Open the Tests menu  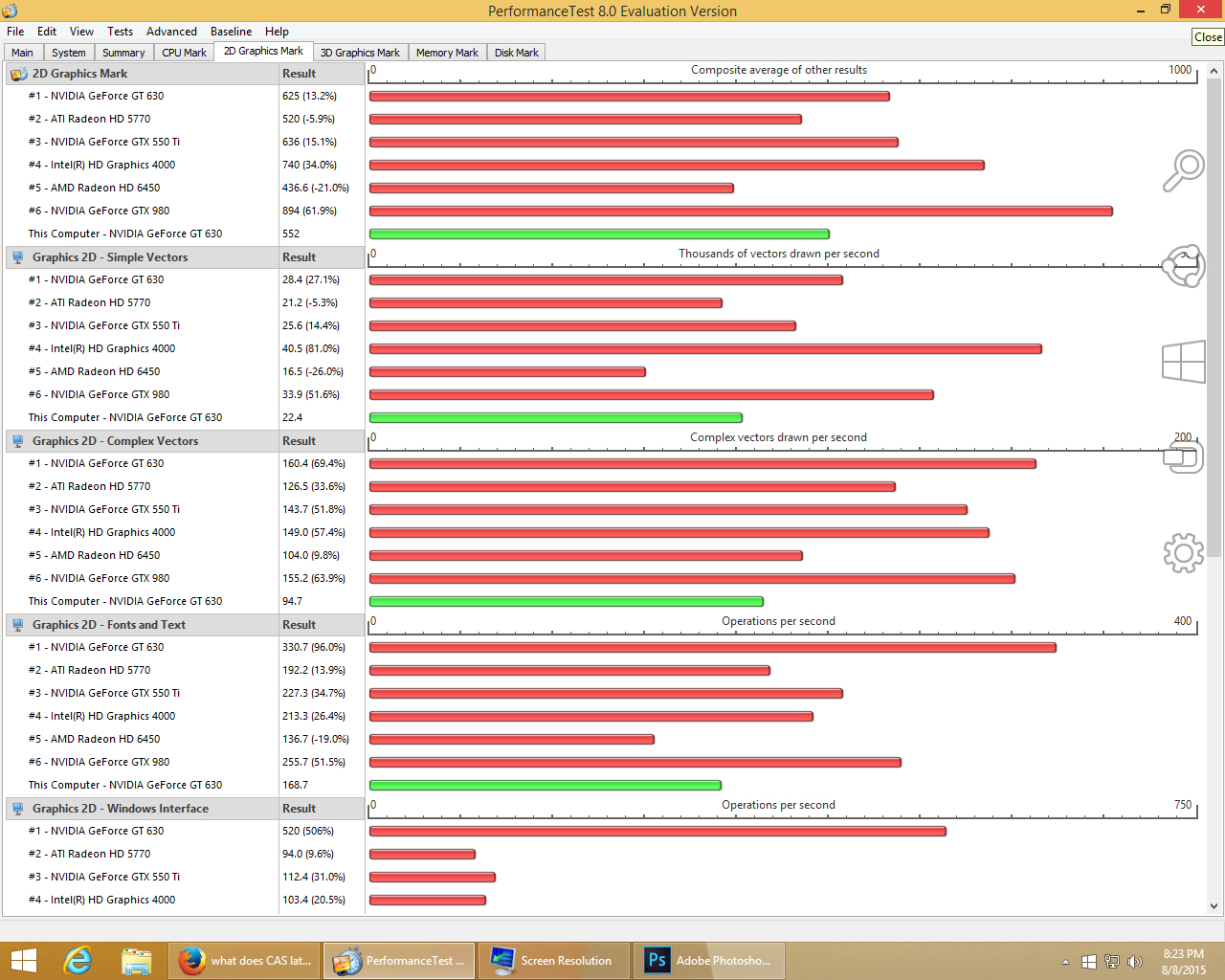pyautogui.click(x=121, y=32)
